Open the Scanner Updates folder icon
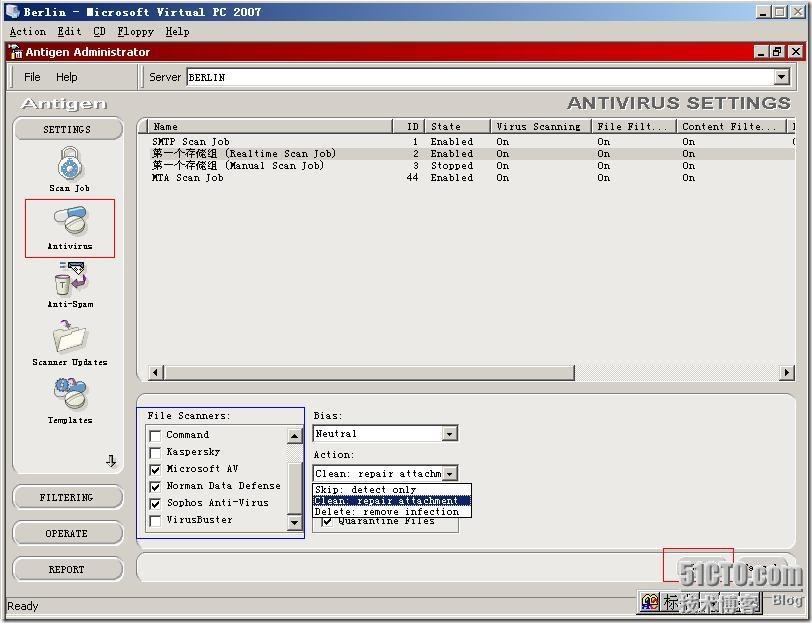Screen dimensions: 812x623 point(70,337)
